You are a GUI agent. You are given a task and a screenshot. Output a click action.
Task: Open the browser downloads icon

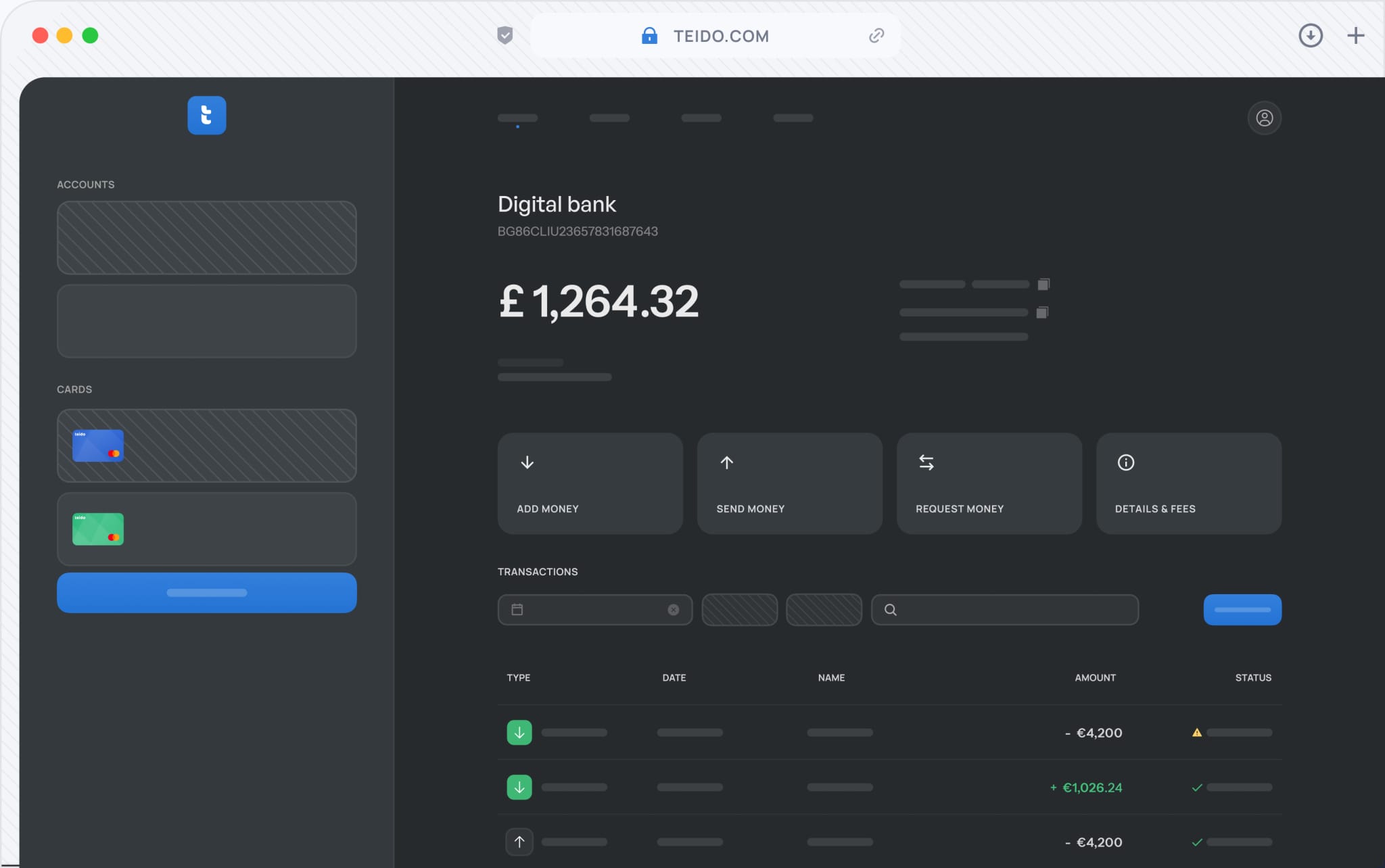tap(1311, 36)
